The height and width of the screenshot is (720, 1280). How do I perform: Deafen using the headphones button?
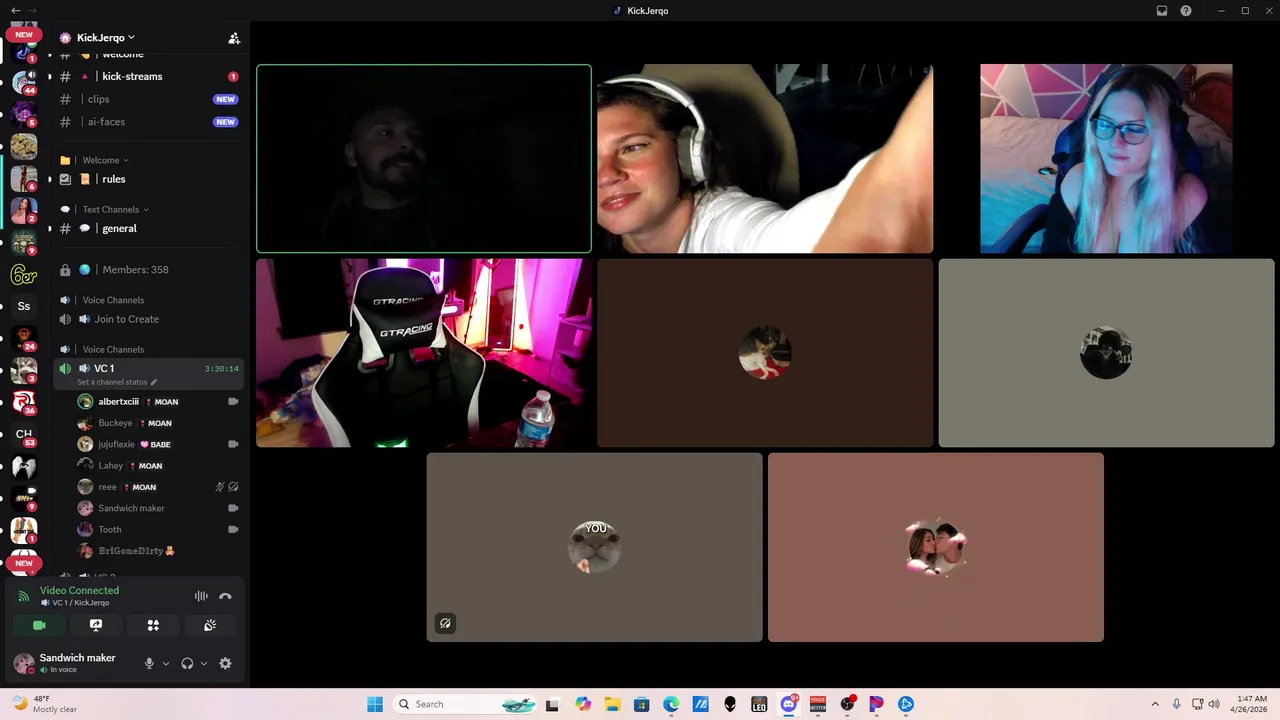(x=187, y=663)
